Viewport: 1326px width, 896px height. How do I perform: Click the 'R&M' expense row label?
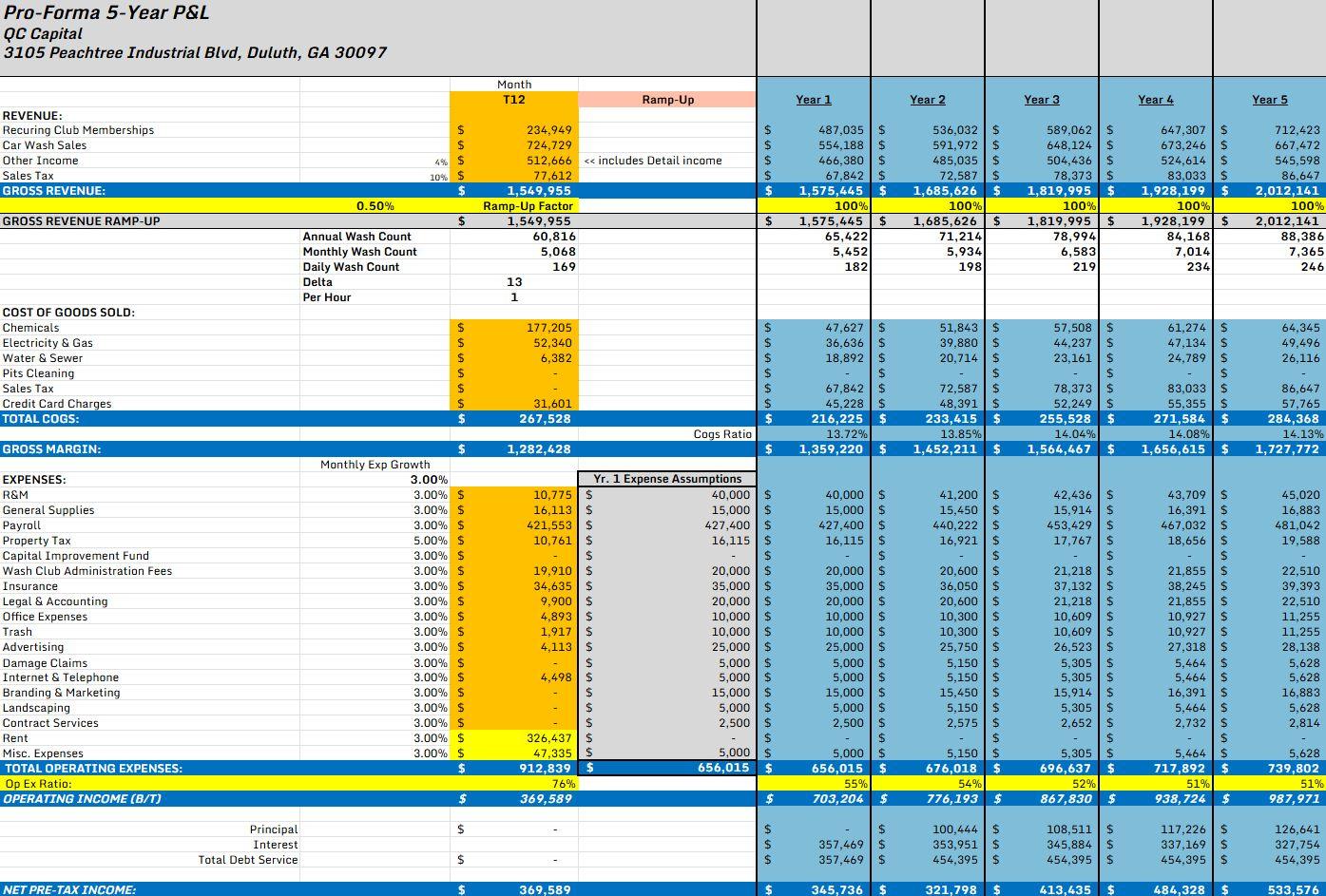pyautogui.click(x=15, y=495)
